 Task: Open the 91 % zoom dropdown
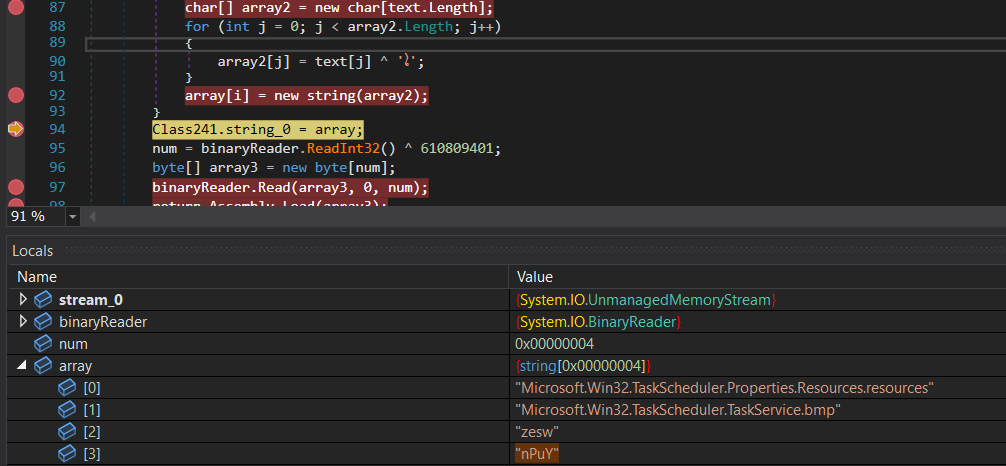[x=72, y=217]
